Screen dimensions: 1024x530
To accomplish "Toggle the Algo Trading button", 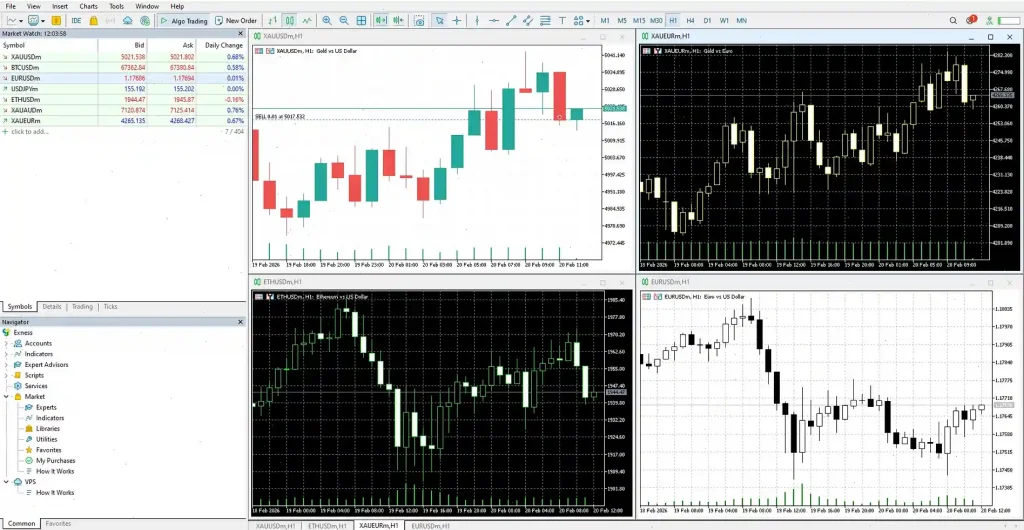I will pyautogui.click(x=184, y=20).
